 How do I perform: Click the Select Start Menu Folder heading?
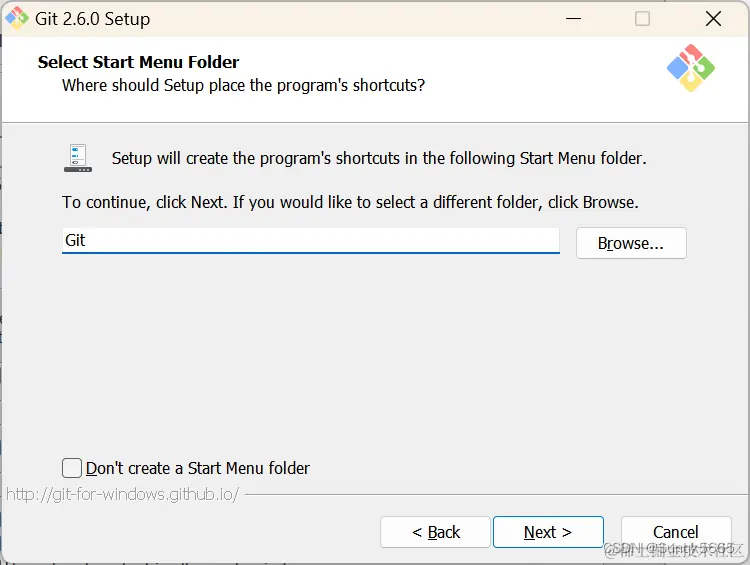tap(138, 62)
